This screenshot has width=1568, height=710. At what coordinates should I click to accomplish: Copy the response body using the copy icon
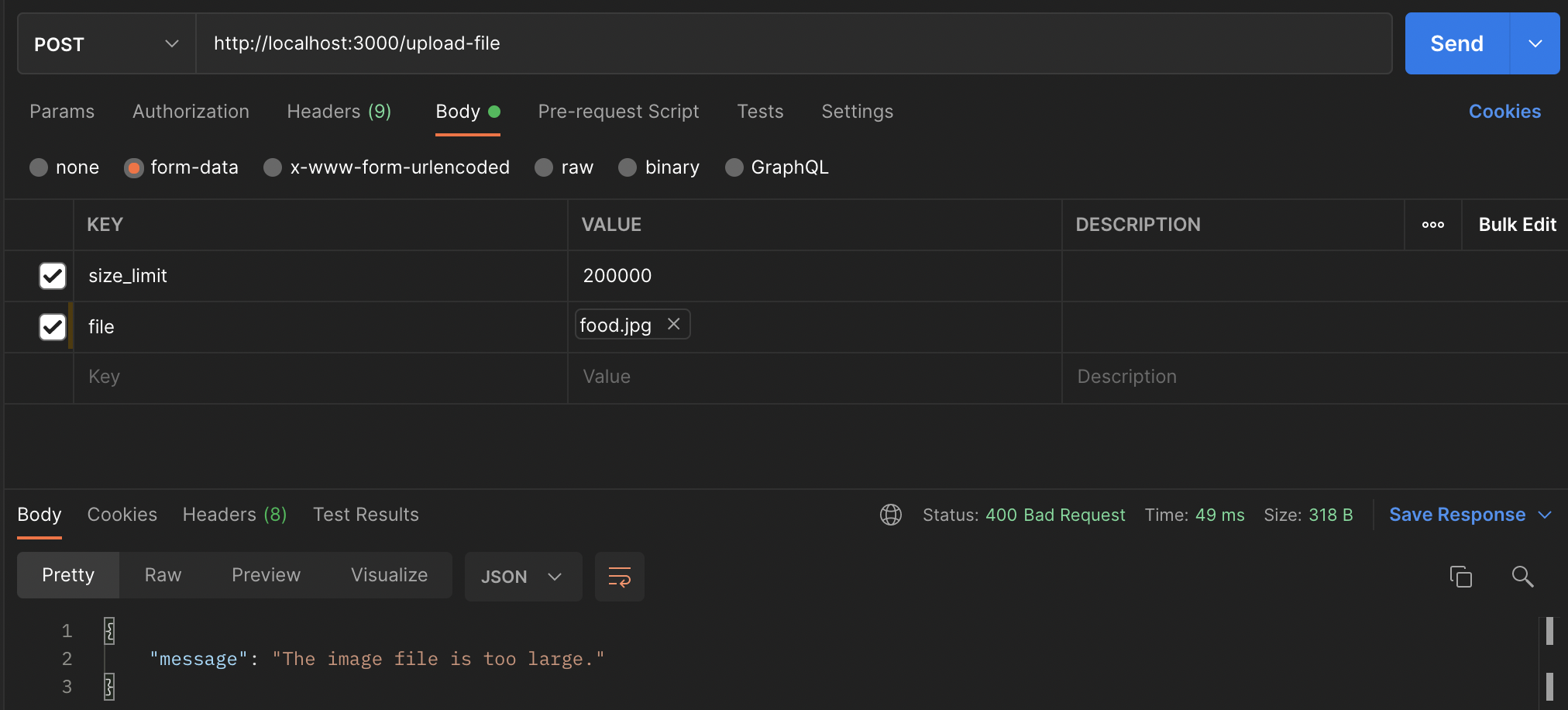point(1461,577)
